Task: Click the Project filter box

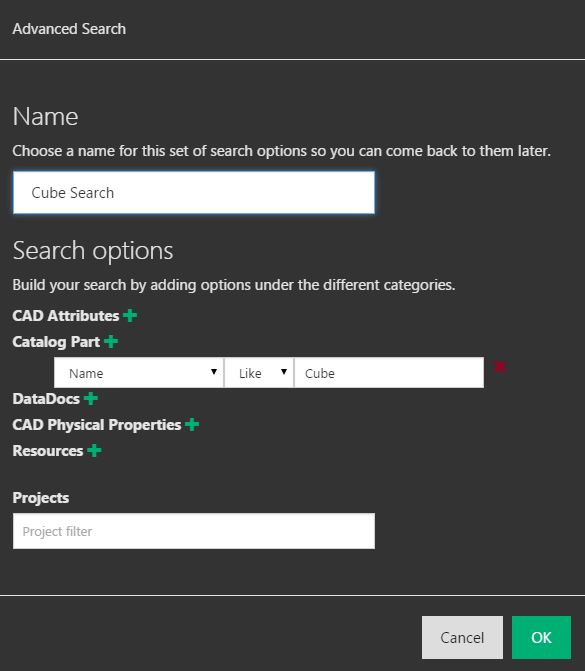Action: click(194, 531)
